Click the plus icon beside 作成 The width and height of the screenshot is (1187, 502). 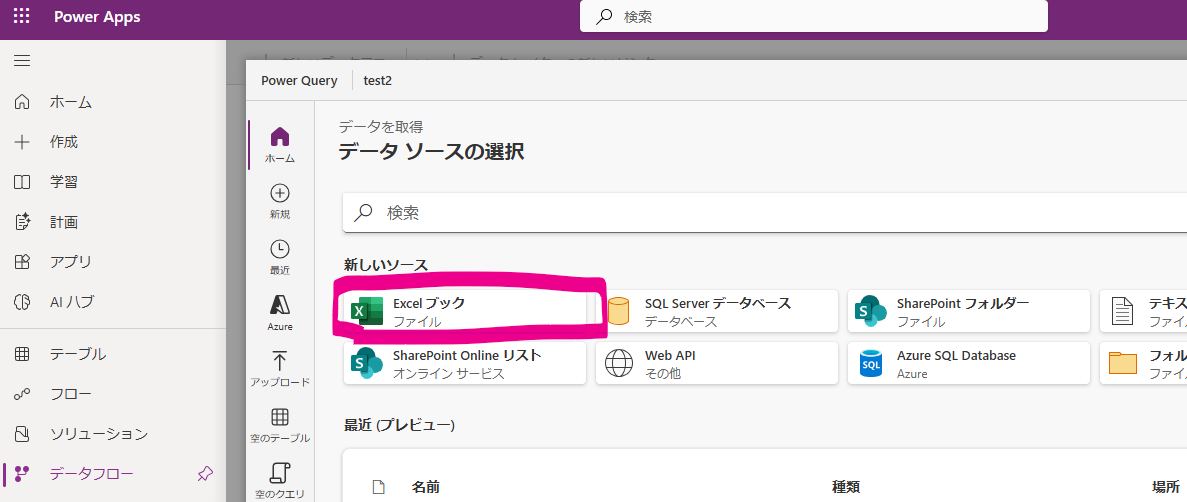point(22,142)
